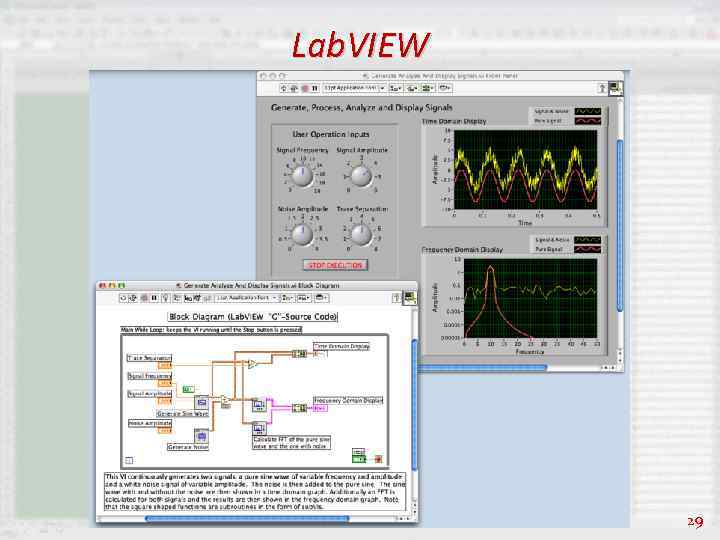
Task: Click red Abort Execution in front panel toolbar
Action: pyautogui.click(x=305, y=88)
